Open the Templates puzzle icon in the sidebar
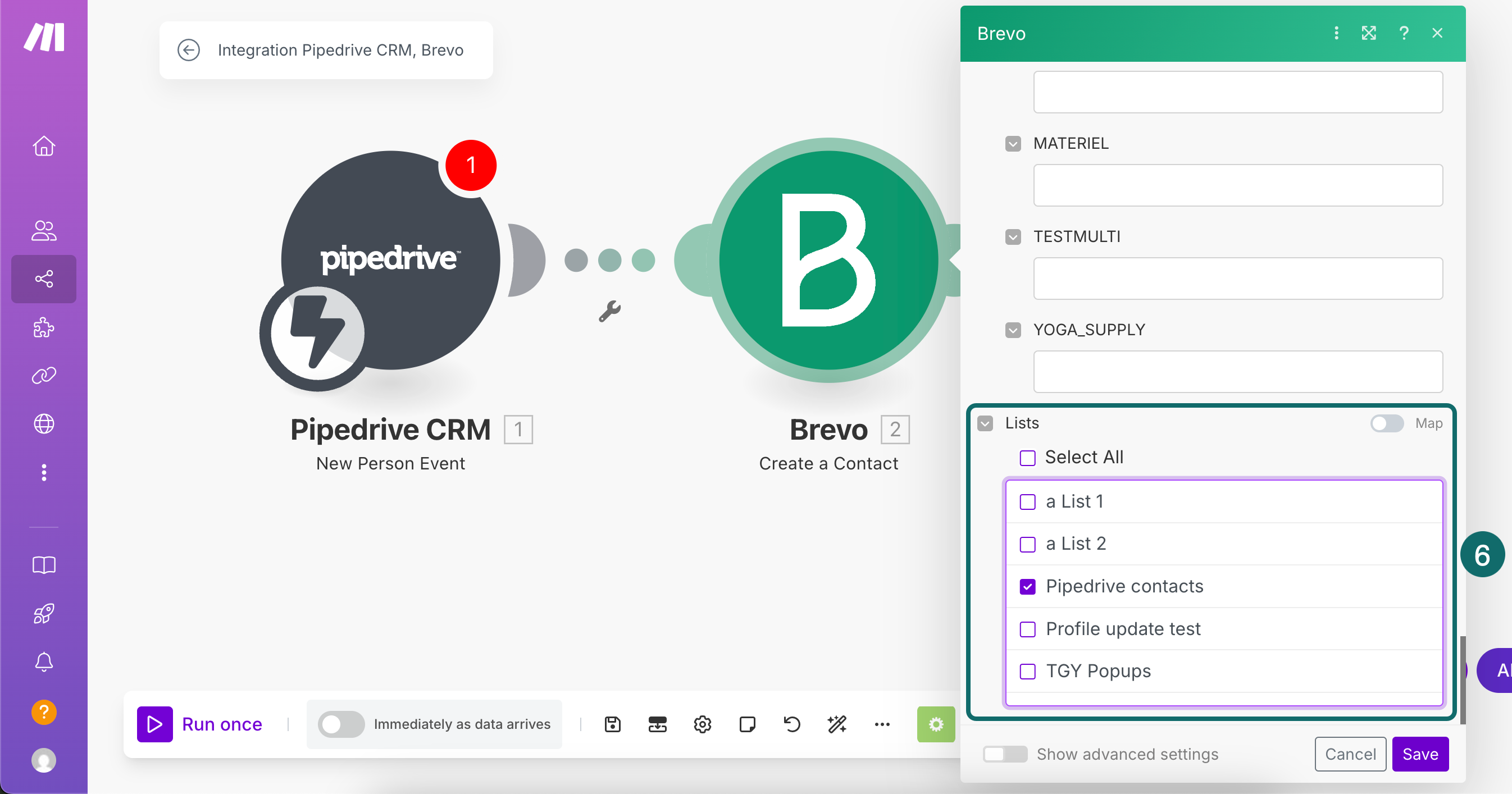The image size is (1512, 794). click(44, 327)
